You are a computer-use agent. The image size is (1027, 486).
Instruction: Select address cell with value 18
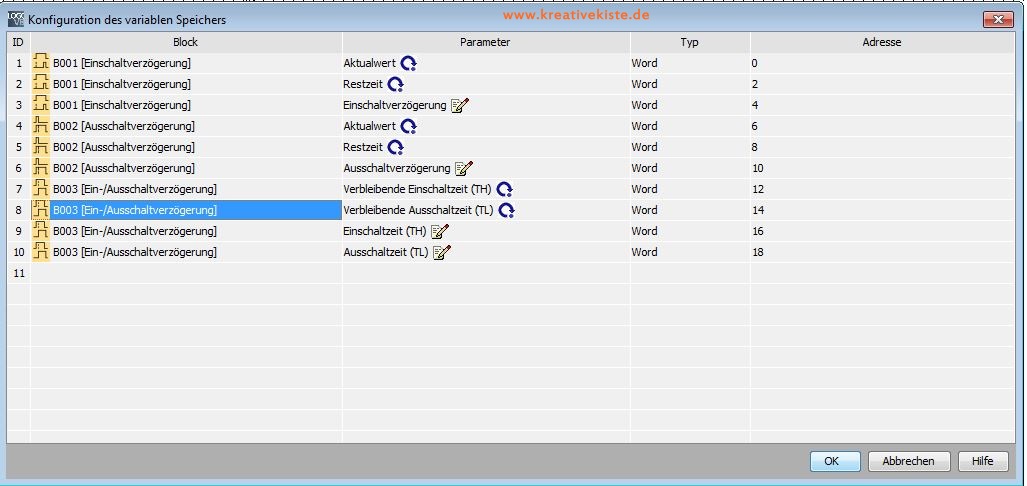click(757, 253)
